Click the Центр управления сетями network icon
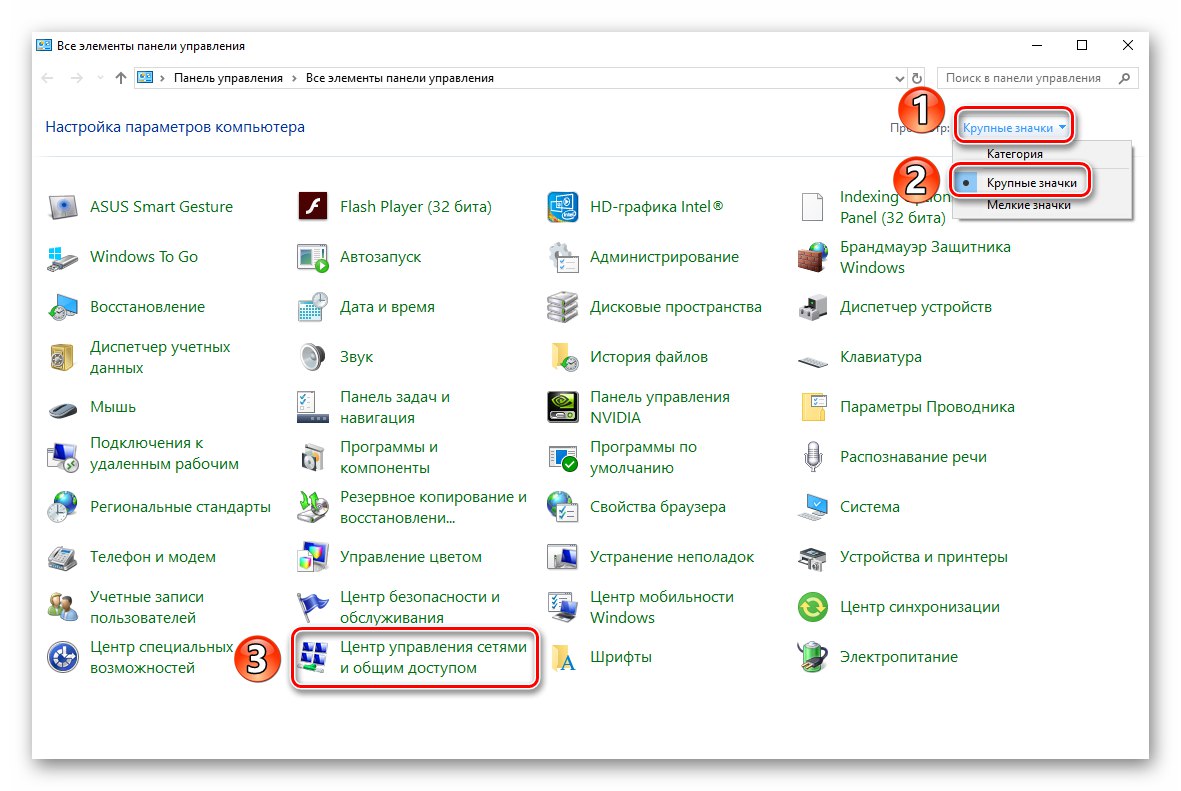Image resolution: width=1181 pixels, height=791 pixels. pos(313,657)
